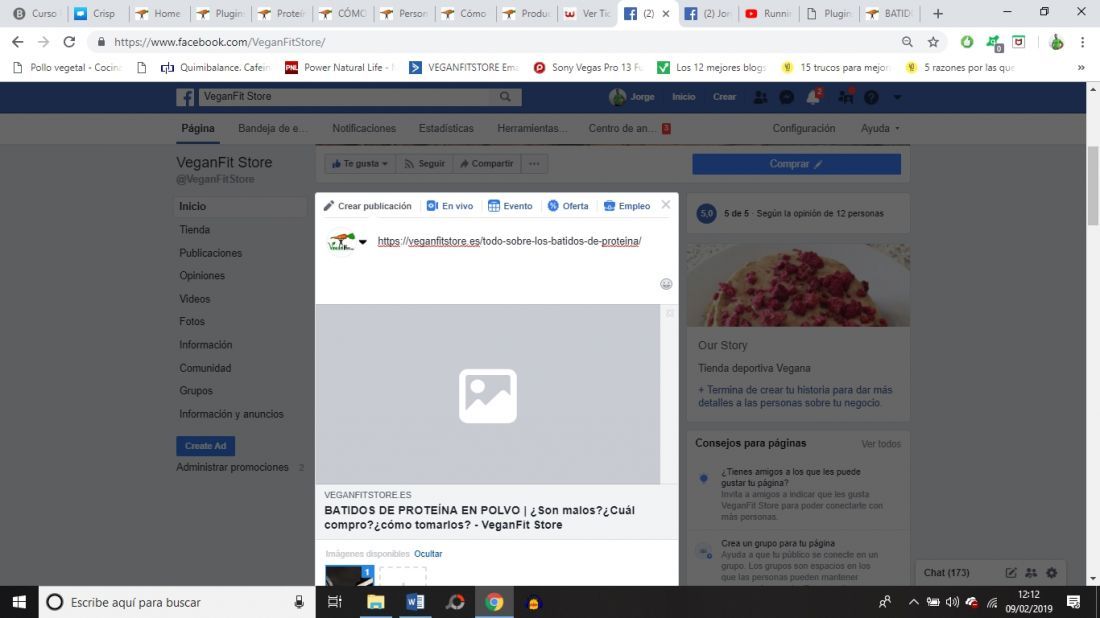The width and height of the screenshot is (1100, 618).
Task: Show hidden system tray icons chevron
Action: (x=913, y=602)
